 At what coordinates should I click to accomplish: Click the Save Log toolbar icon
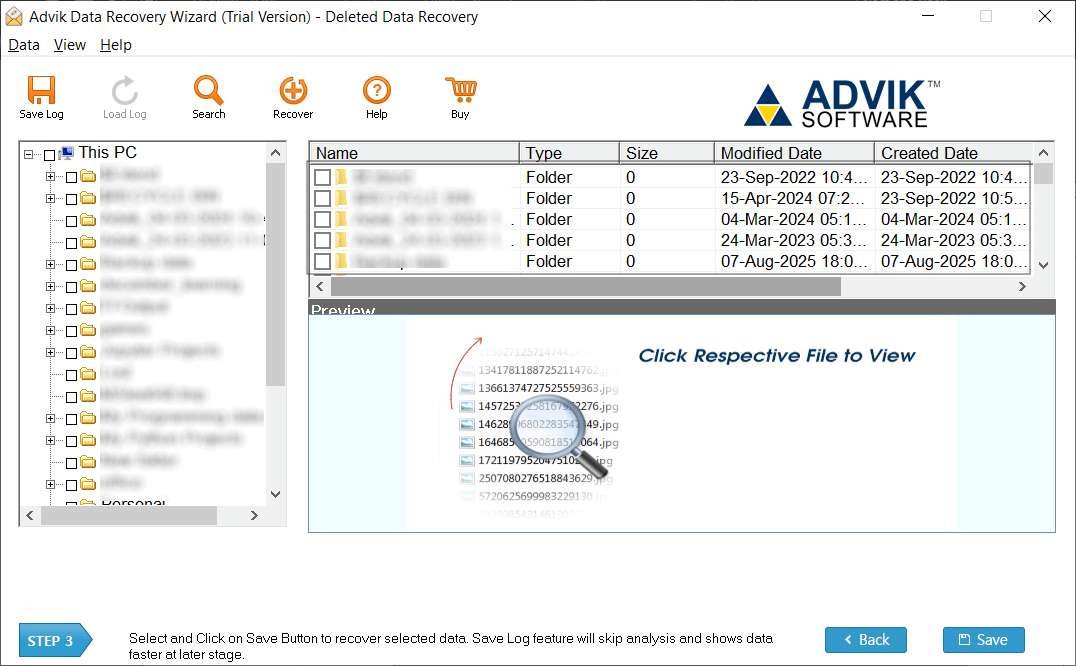pos(41,90)
